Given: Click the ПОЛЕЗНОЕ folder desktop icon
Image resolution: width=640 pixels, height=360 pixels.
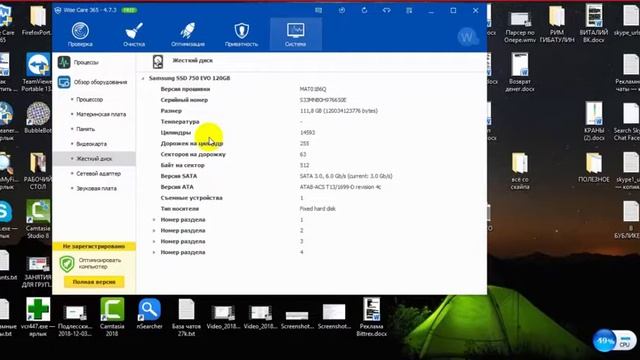Looking at the screenshot, I should click(x=594, y=167).
